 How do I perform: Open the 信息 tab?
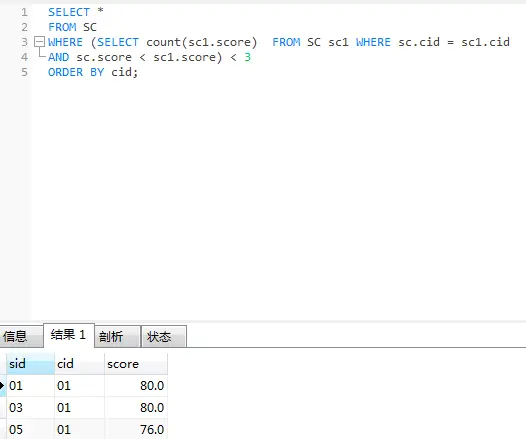pyautogui.click(x=21, y=336)
